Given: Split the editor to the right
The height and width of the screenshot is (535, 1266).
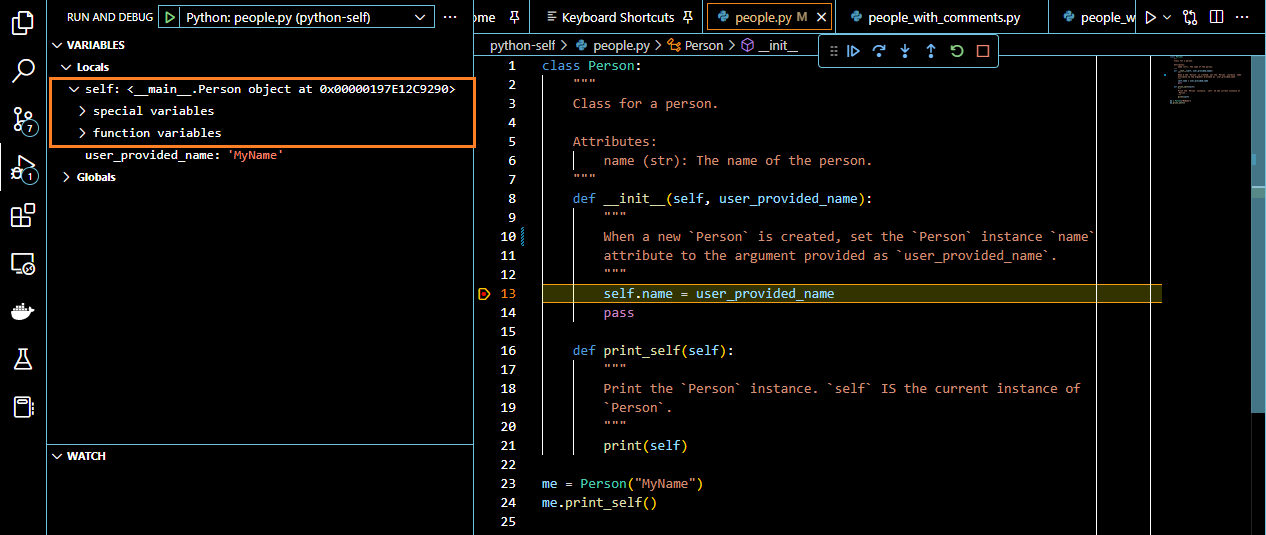Looking at the screenshot, I should click(x=1216, y=17).
